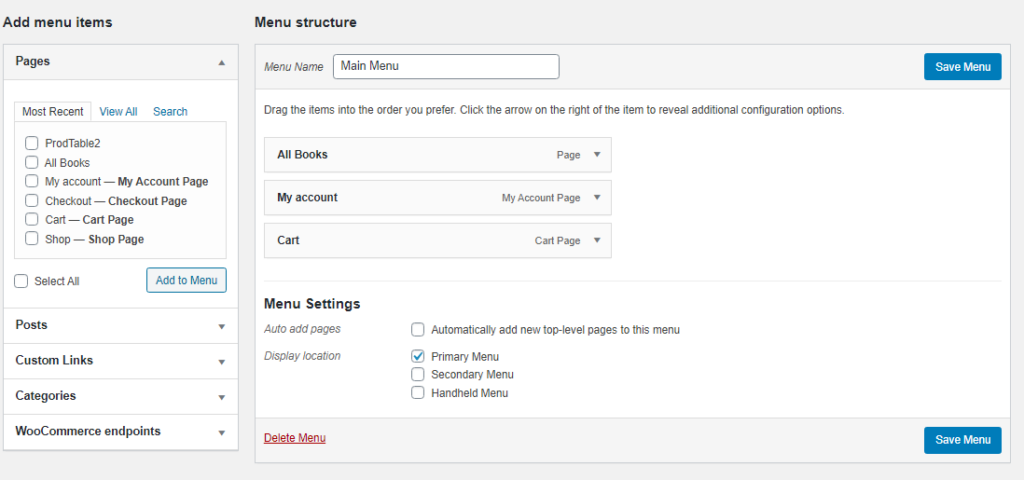
Task: Select the My account menu structure item
Action: tap(438, 197)
